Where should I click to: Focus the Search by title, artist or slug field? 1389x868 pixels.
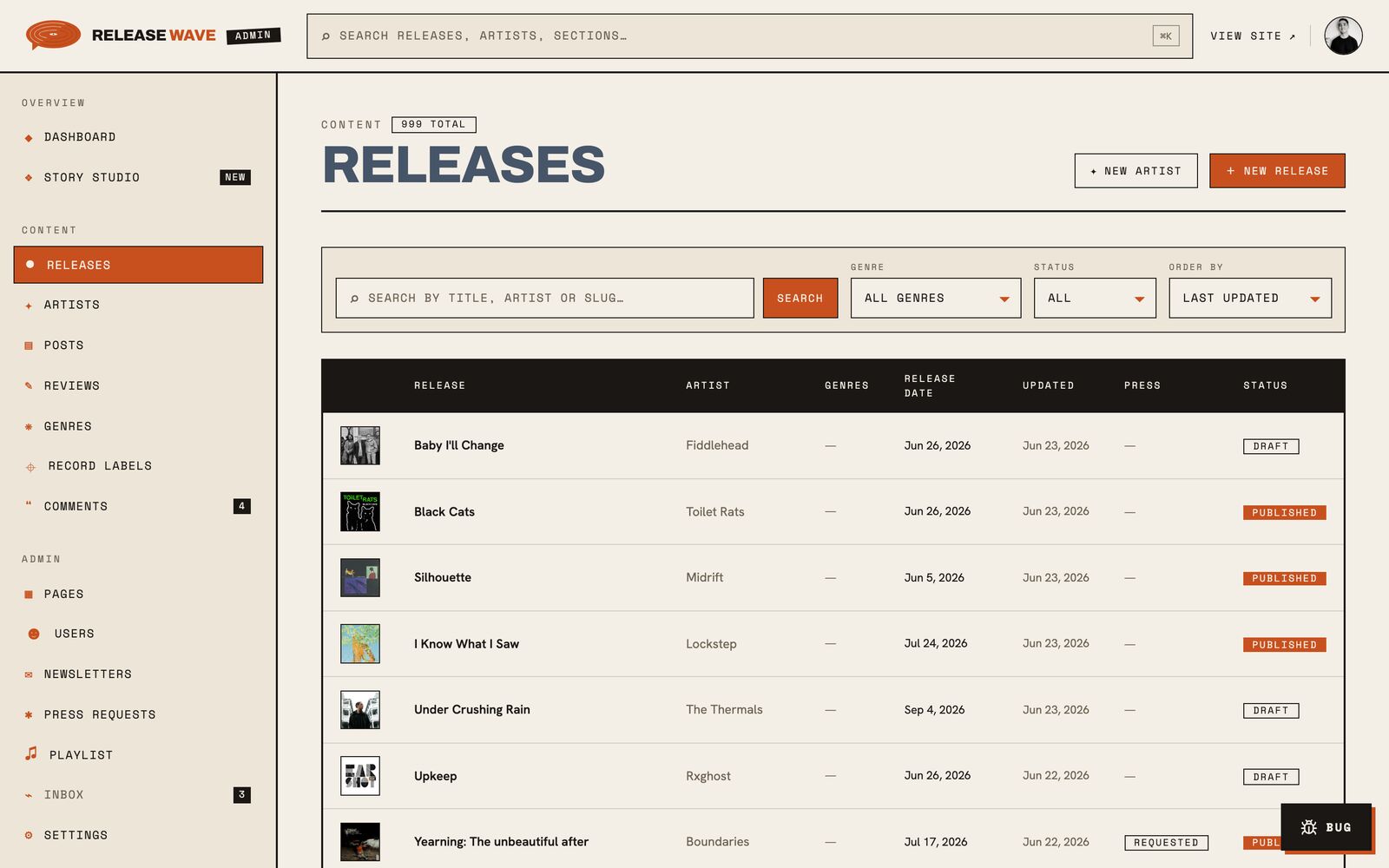[544, 298]
